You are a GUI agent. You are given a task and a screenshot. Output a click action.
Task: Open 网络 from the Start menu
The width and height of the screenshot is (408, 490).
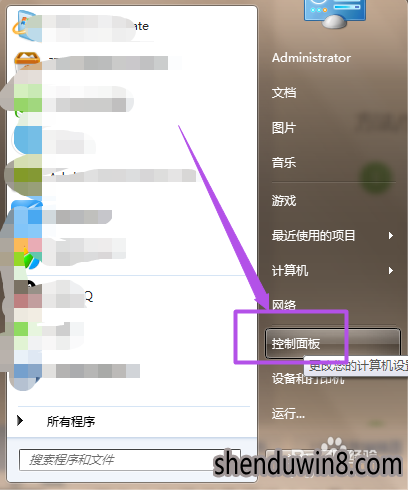284,305
